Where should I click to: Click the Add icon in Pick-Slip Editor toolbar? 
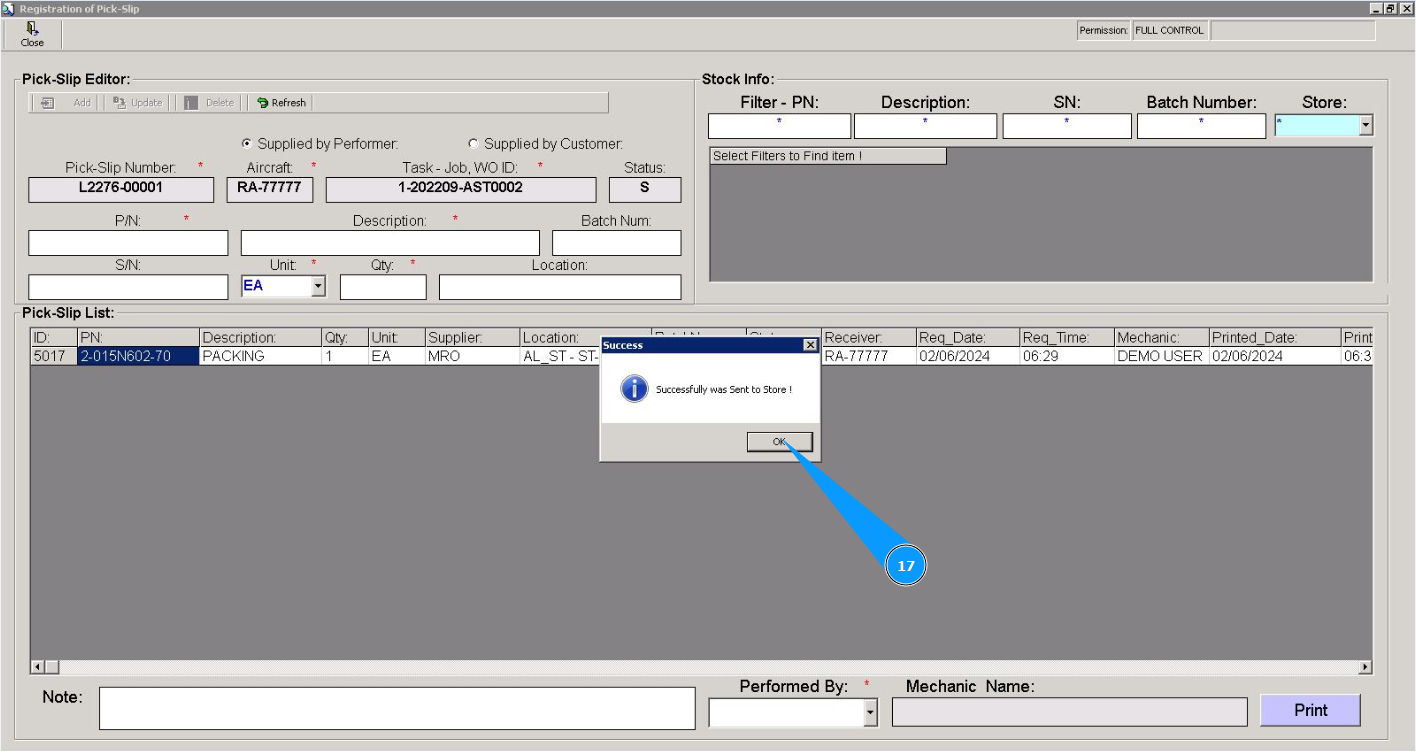click(47, 103)
